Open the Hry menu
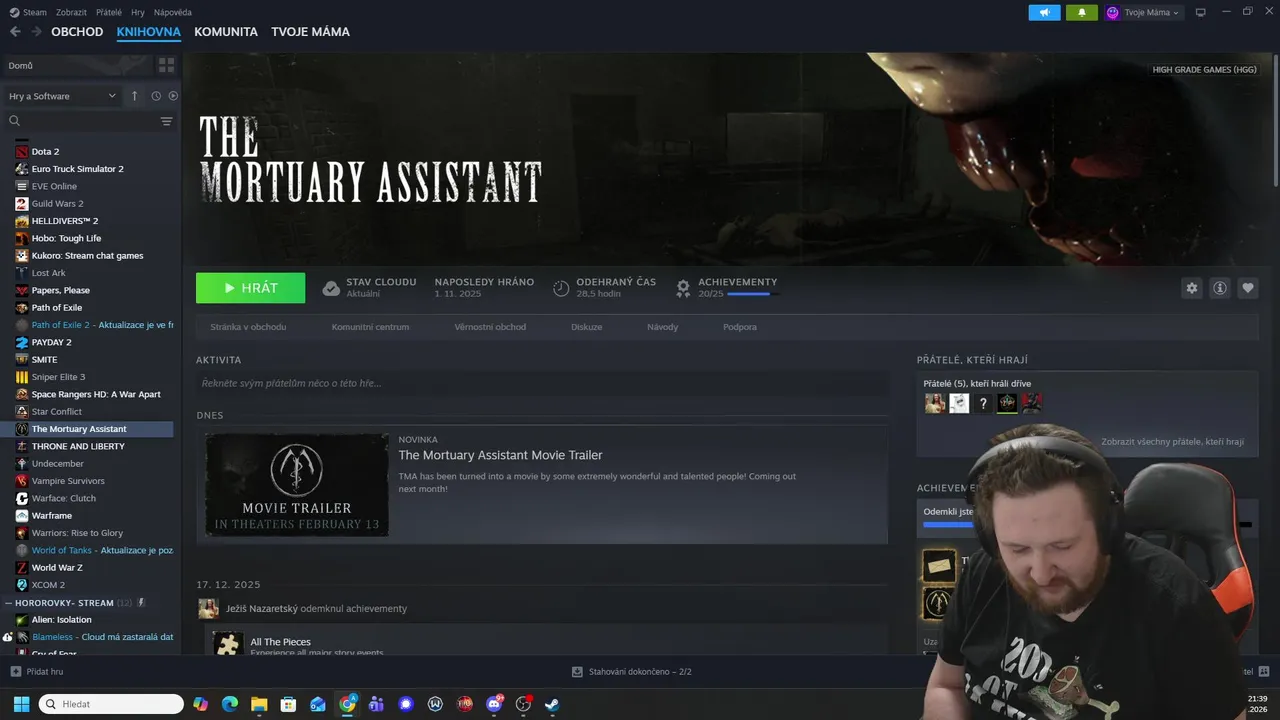1280x720 pixels. (x=138, y=12)
